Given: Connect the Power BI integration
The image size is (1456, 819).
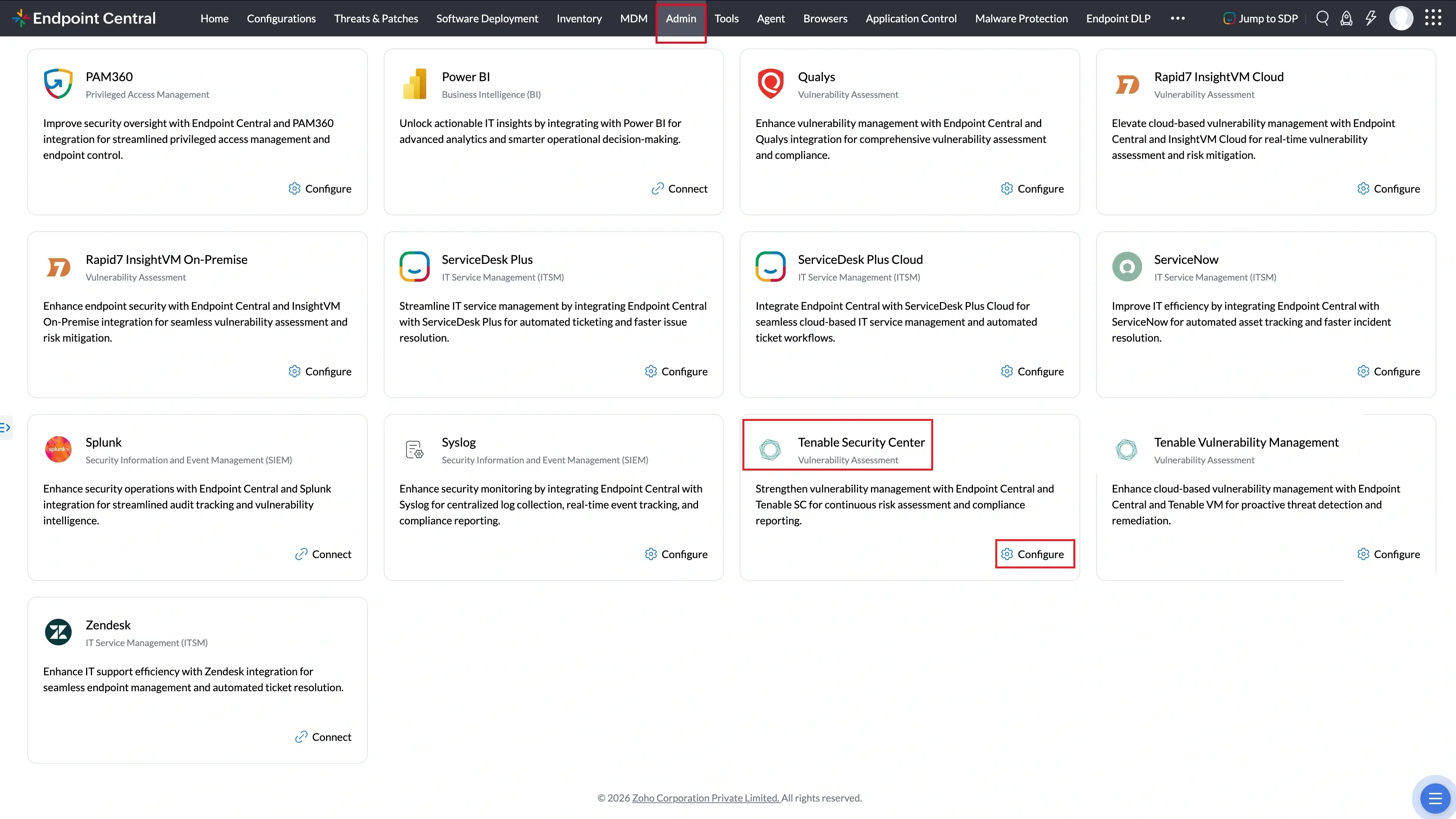Looking at the screenshot, I should click(679, 189).
